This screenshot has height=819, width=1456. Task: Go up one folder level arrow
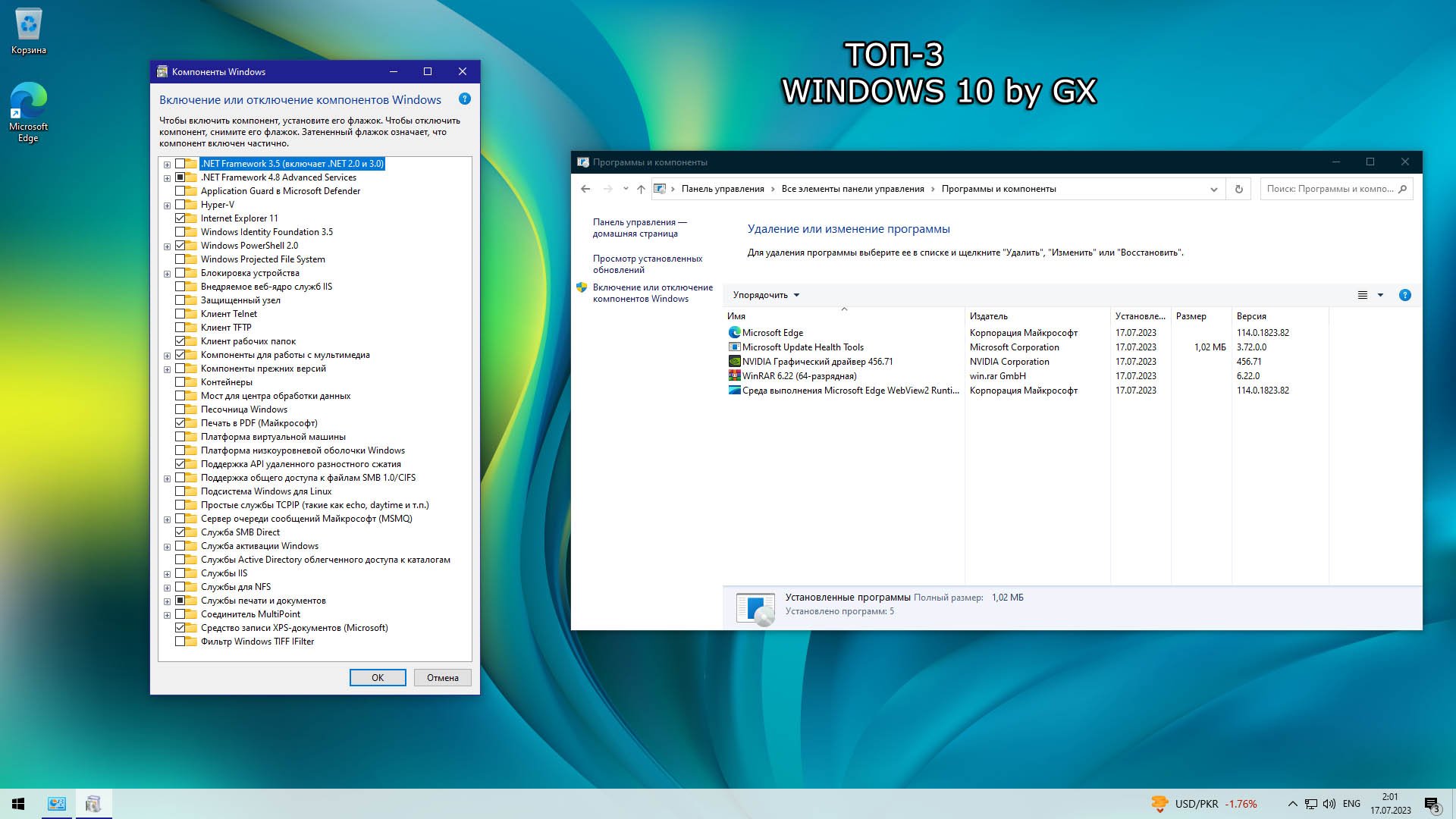641,189
